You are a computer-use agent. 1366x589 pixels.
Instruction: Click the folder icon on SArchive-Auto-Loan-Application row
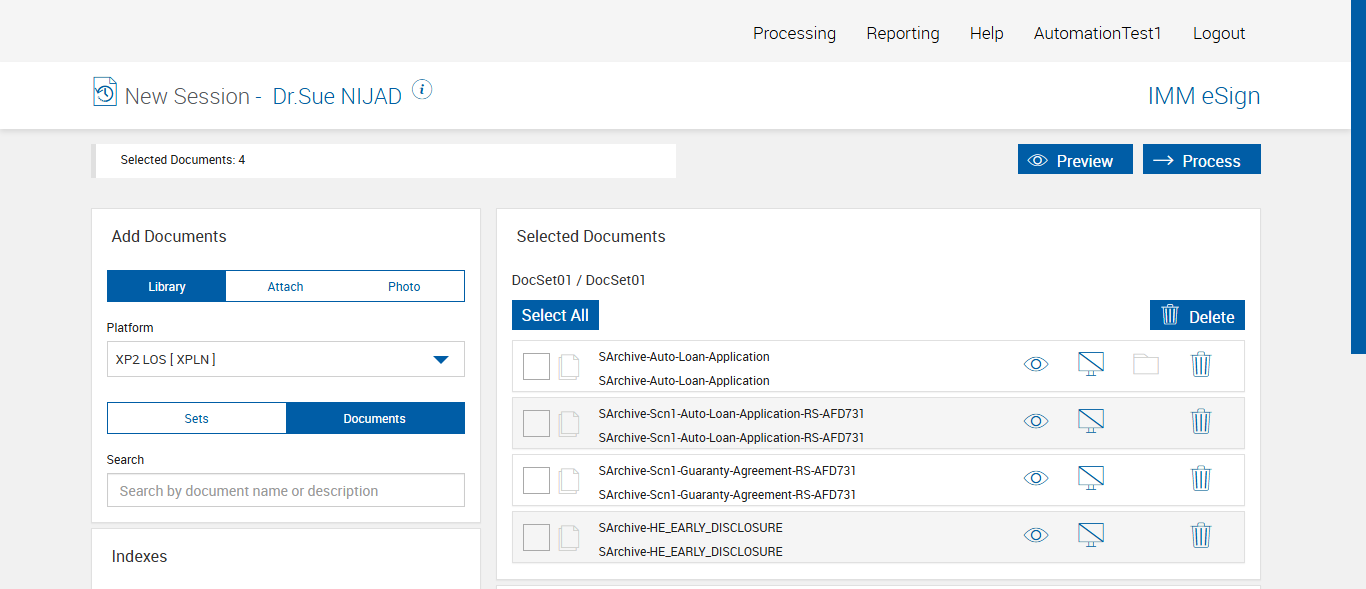pos(1146,364)
